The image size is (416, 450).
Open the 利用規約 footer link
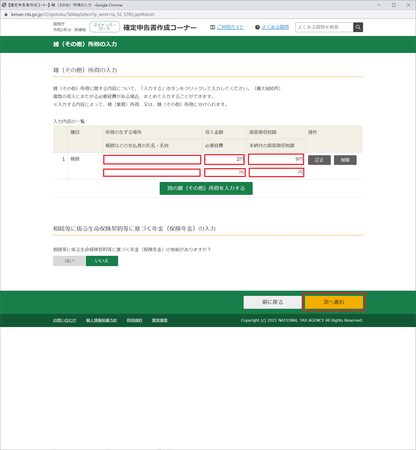click(x=134, y=320)
